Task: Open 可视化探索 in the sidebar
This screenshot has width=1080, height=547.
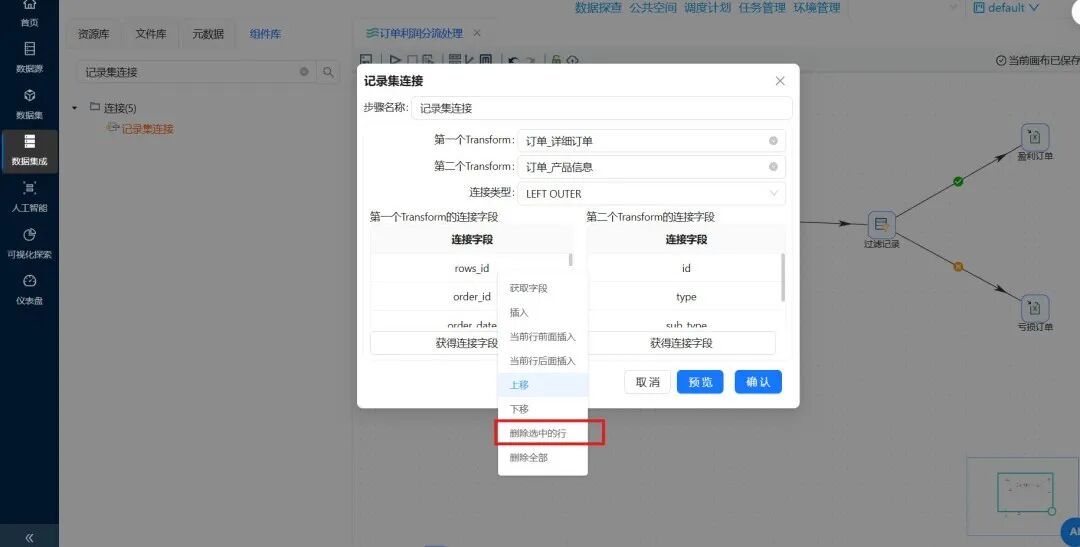Action: [29, 243]
